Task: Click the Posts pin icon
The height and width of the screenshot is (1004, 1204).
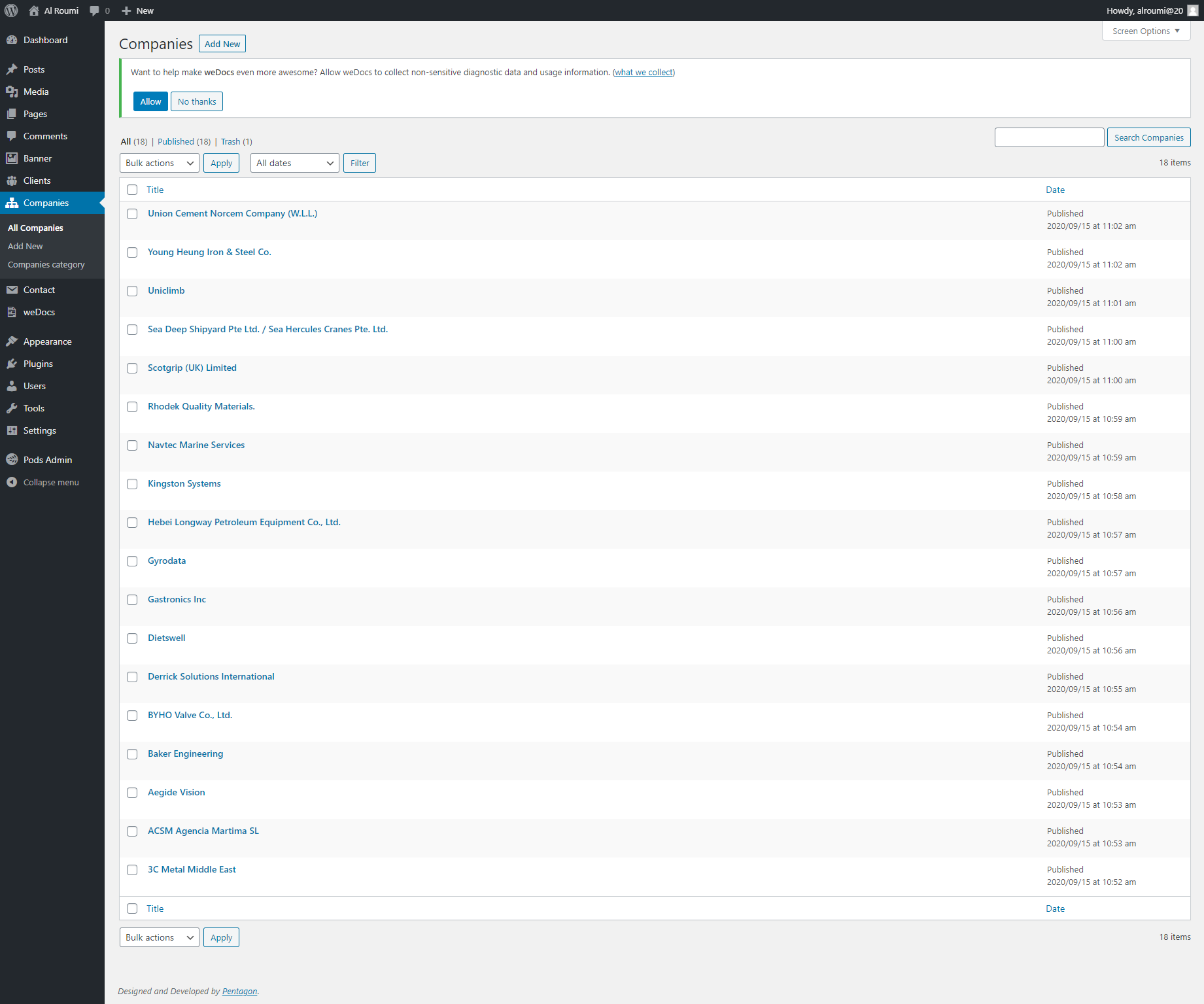Action: point(12,69)
